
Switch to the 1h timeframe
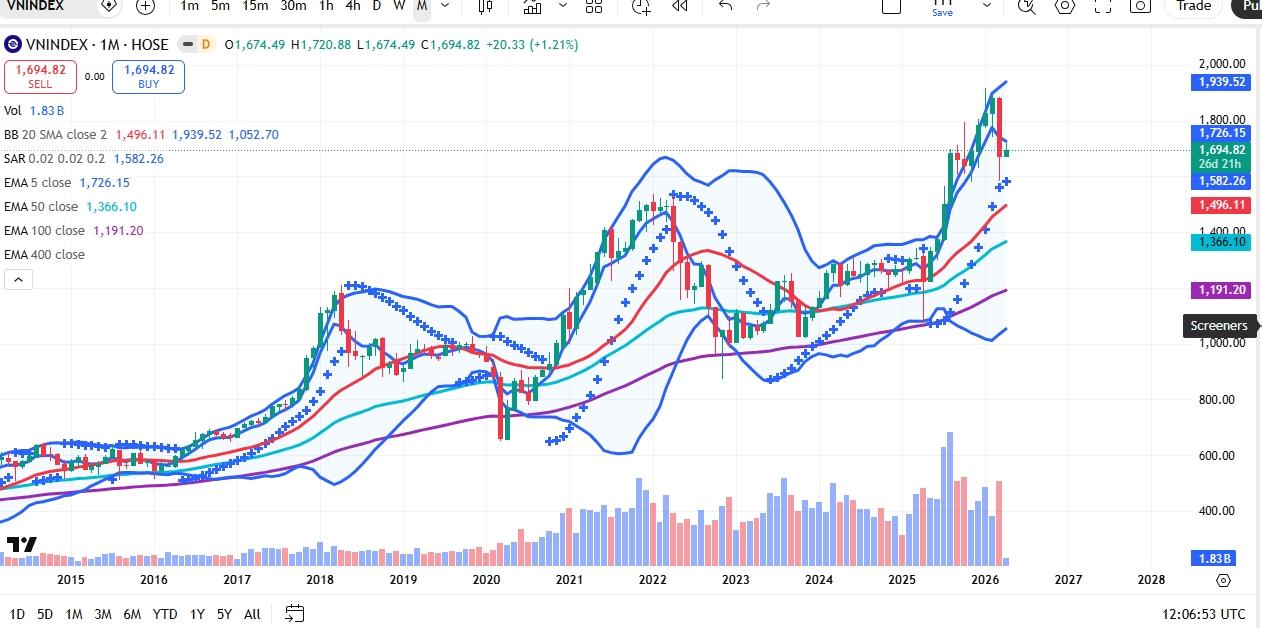(x=326, y=6)
